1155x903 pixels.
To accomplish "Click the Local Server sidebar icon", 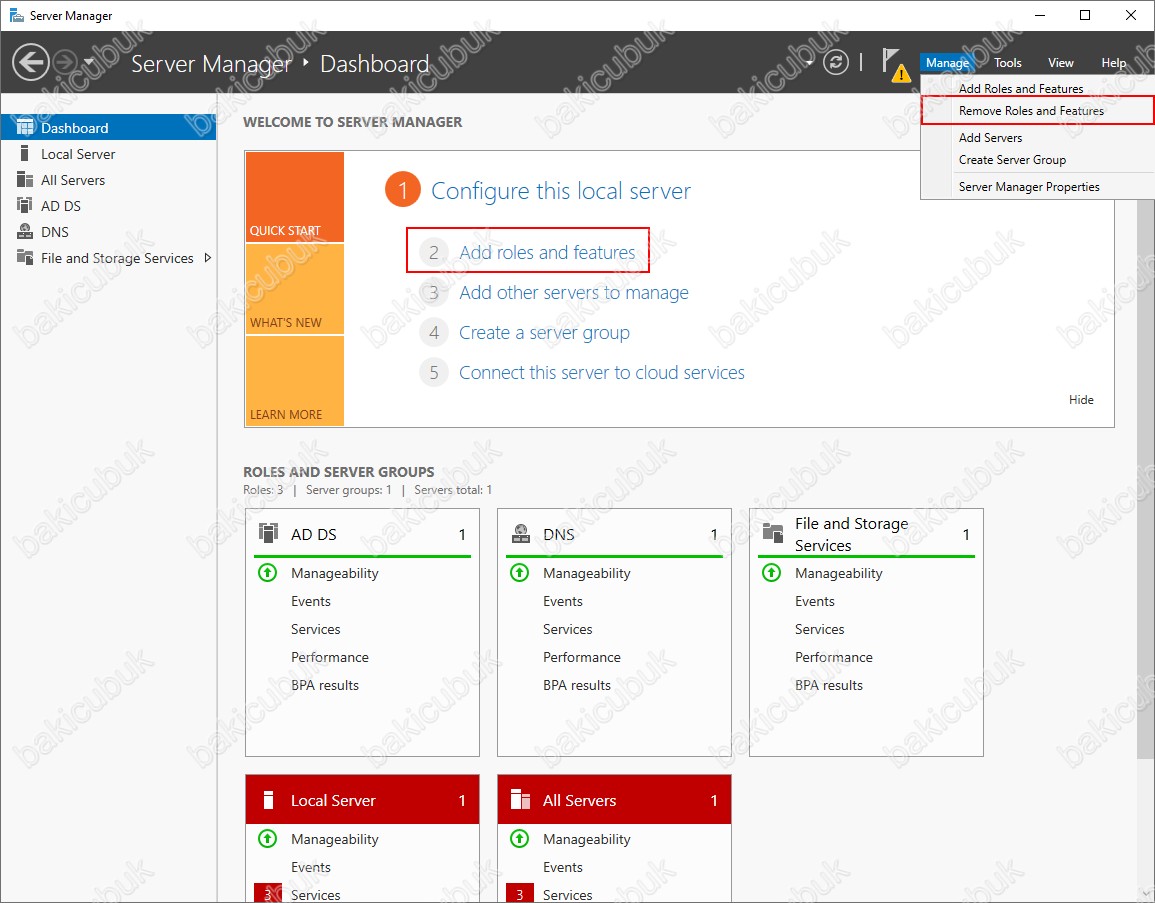I will [24, 153].
